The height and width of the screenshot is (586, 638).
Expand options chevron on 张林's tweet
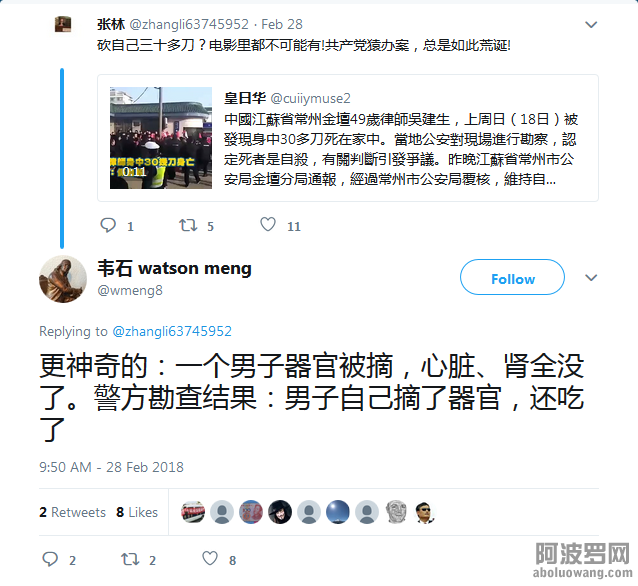click(591, 25)
